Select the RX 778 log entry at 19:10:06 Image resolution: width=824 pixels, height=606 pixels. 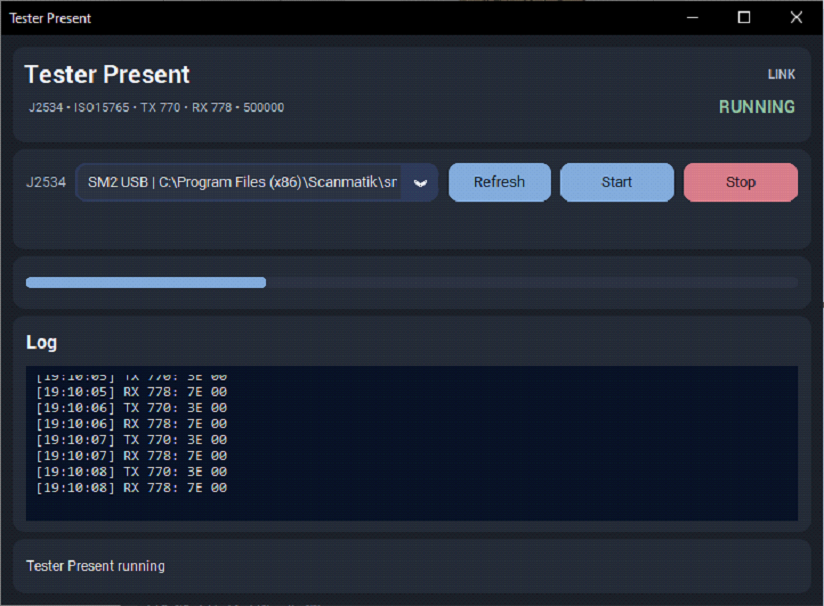click(x=131, y=424)
